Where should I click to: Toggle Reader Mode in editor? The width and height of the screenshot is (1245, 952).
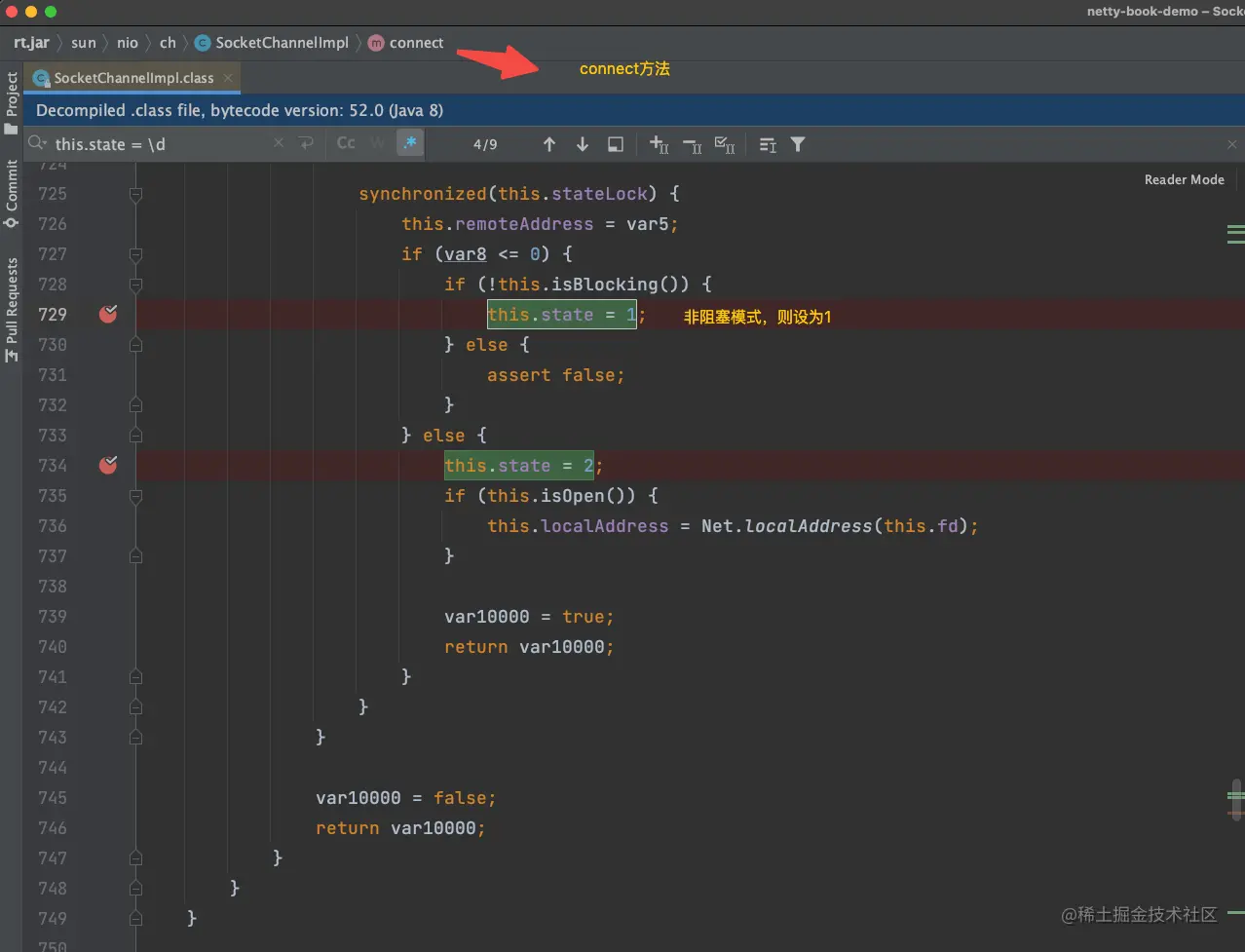[1184, 179]
